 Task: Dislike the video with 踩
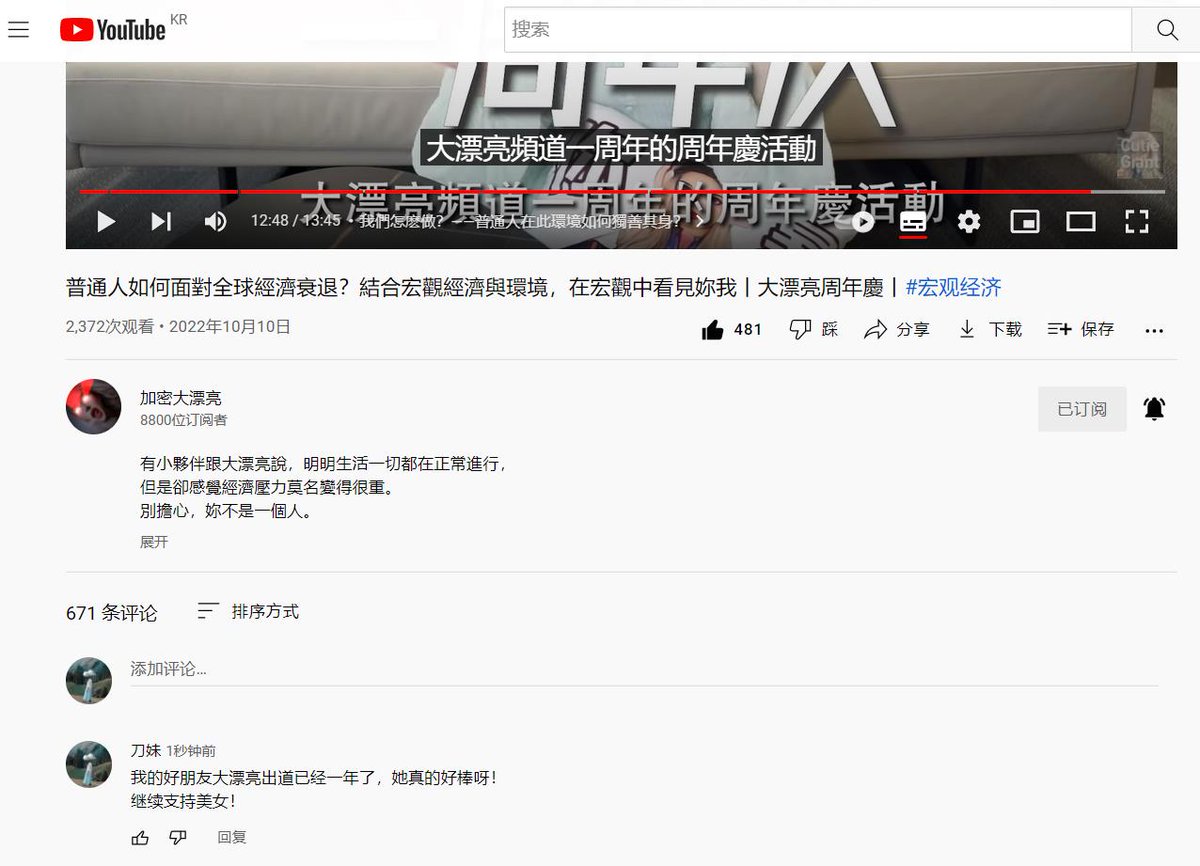pyautogui.click(x=814, y=329)
